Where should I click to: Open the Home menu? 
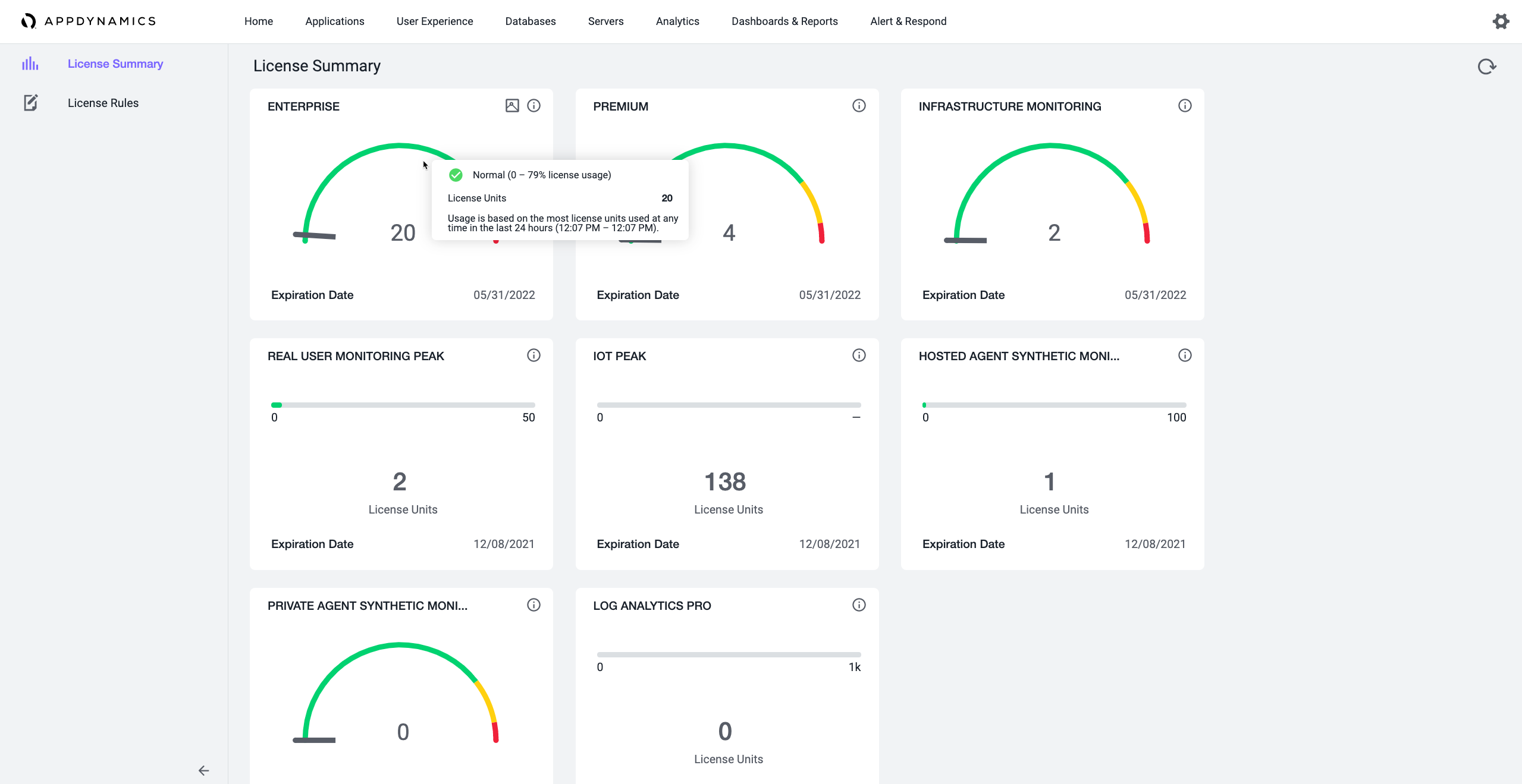[x=259, y=21]
